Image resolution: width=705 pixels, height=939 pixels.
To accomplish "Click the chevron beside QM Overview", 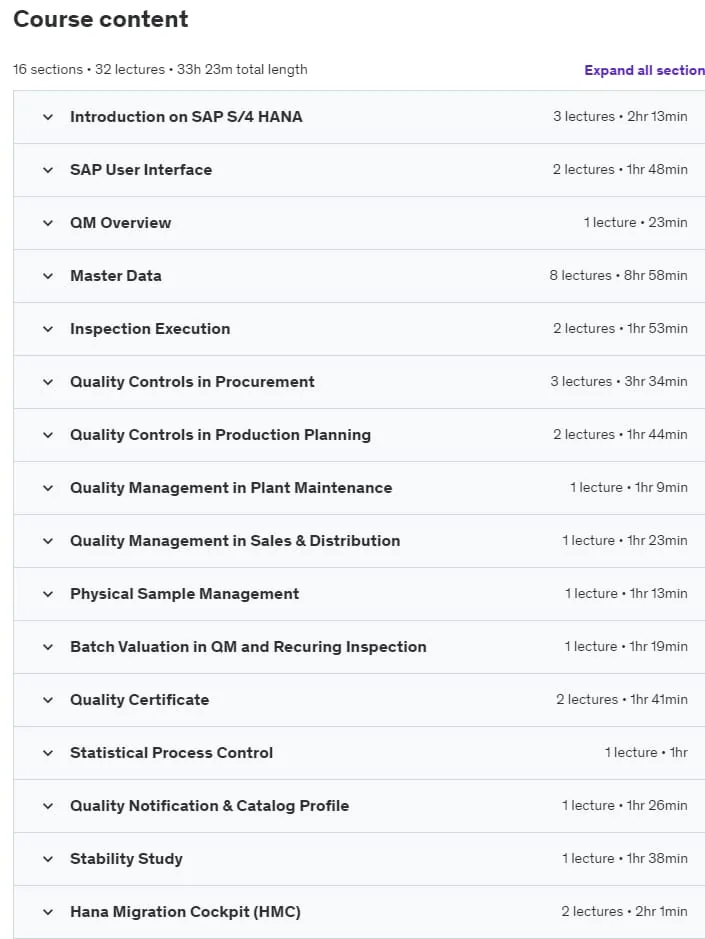I will click(x=48, y=223).
